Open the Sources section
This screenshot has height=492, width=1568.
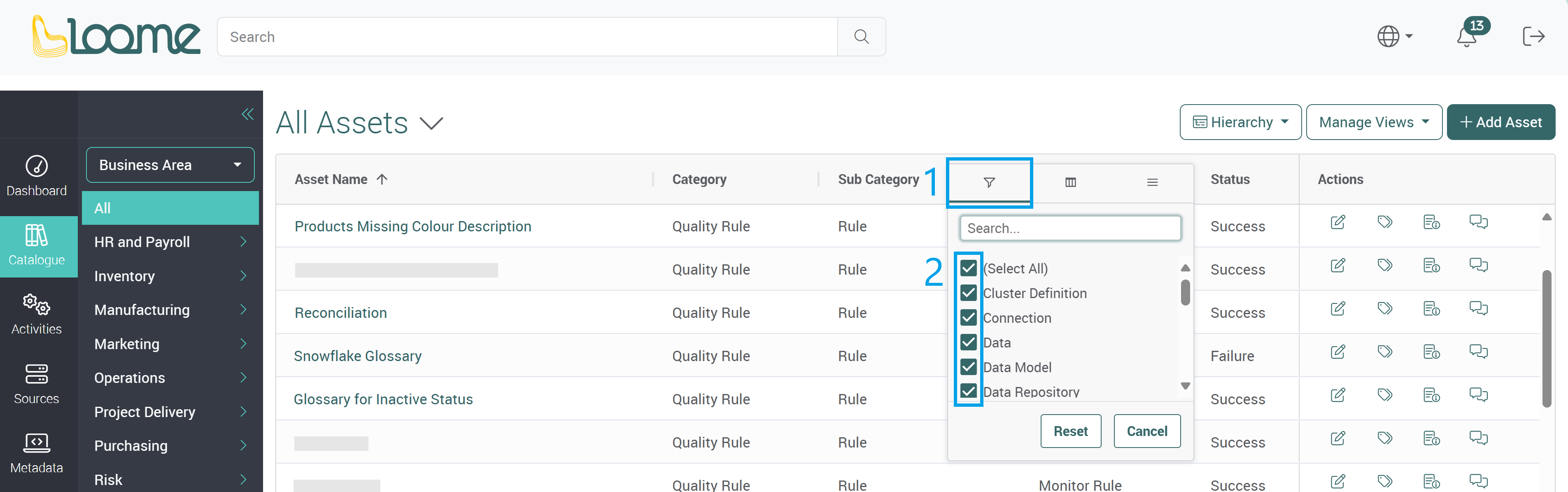point(37,384)
